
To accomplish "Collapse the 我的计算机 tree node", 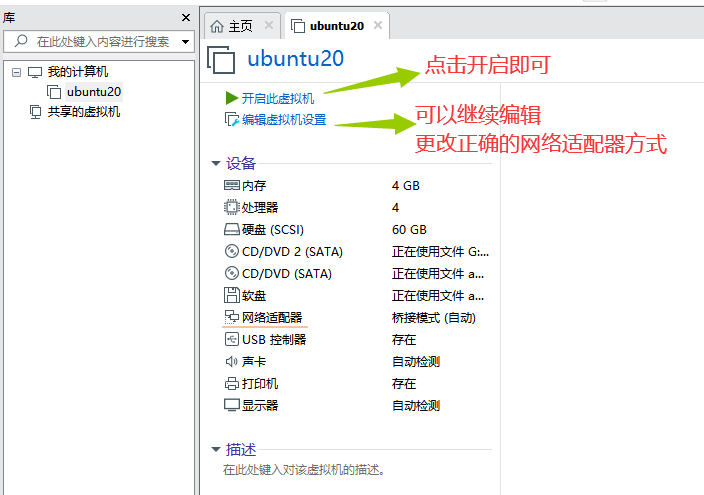I will (x=16, y=72).
